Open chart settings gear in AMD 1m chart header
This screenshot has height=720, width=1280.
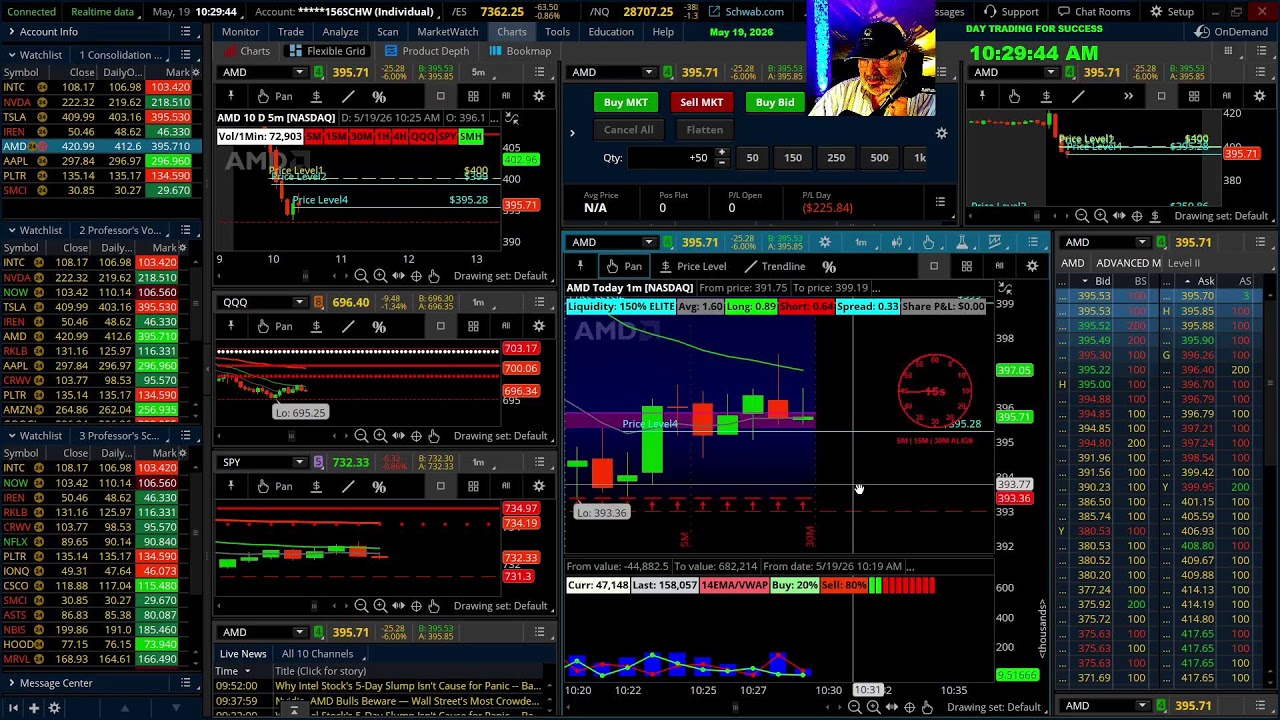click(x=825, y=242)
